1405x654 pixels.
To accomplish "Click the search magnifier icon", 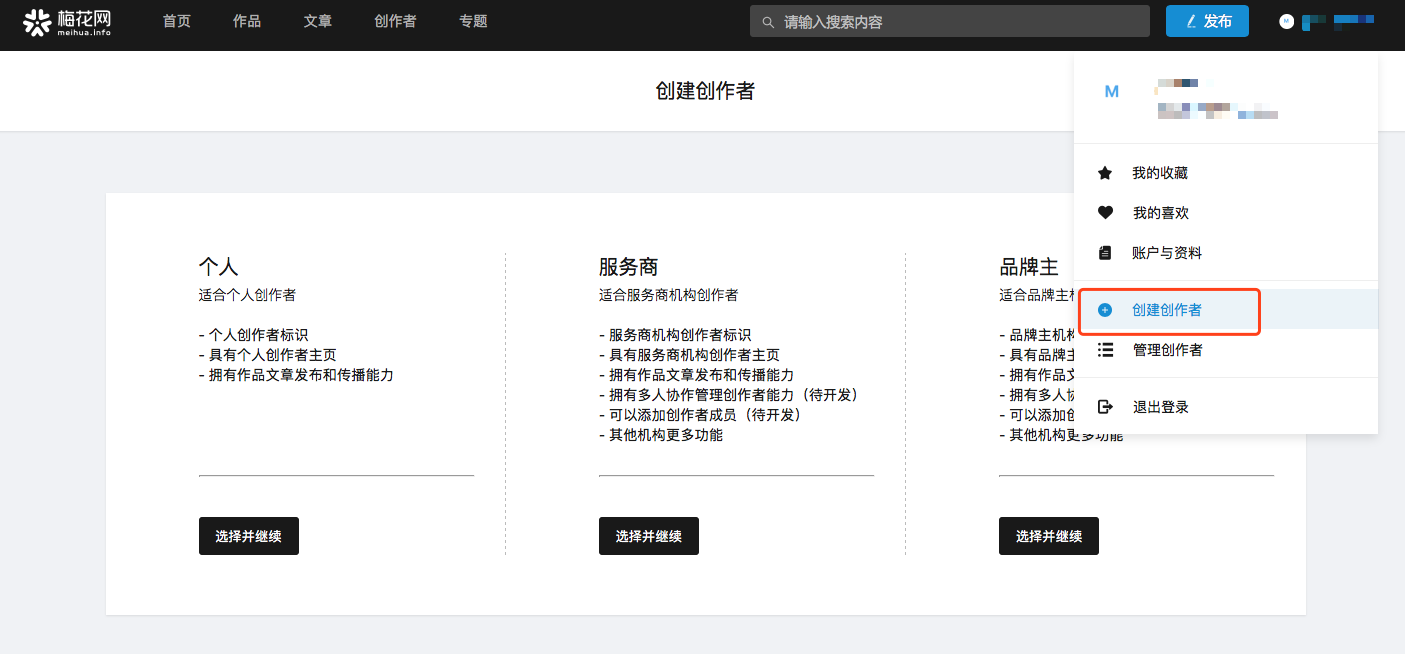I will [x=767, y=22].
